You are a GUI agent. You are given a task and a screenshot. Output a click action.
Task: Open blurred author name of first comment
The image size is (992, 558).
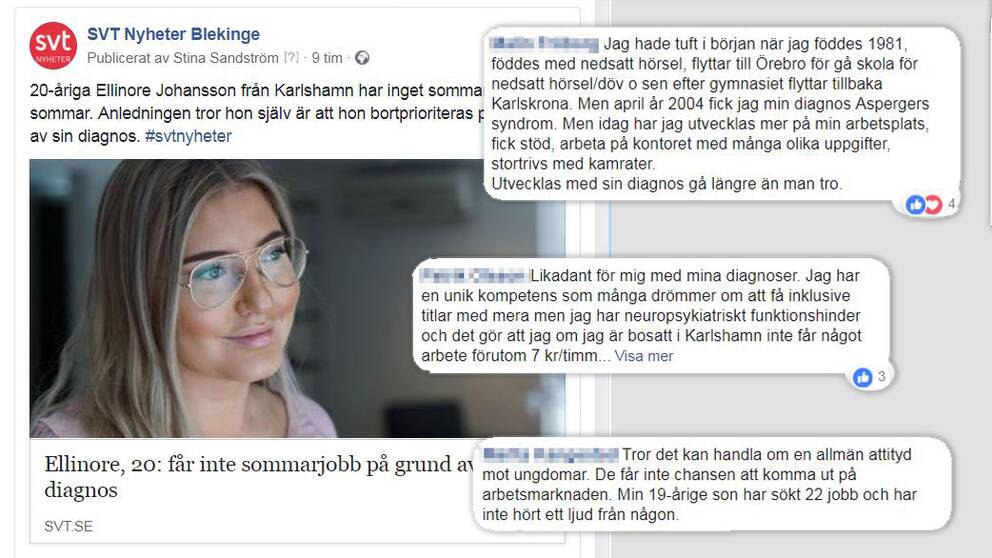[544, 44]
